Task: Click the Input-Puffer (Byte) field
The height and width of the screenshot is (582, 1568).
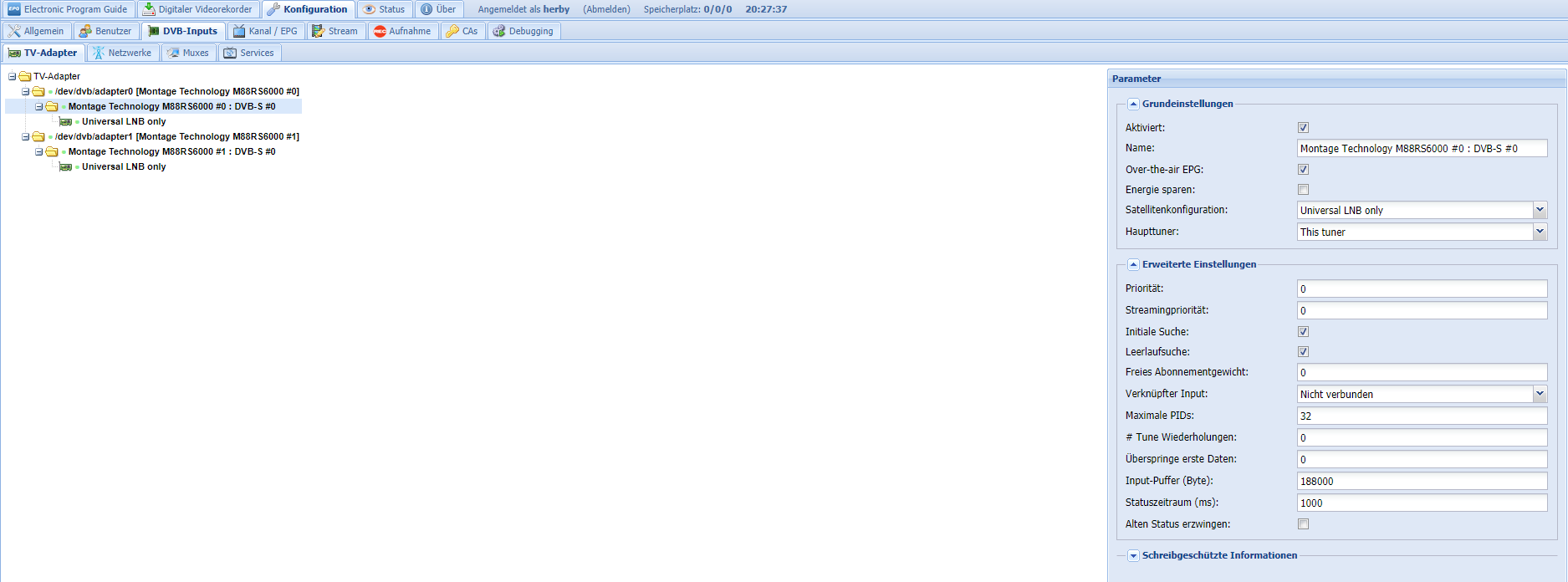Action: tap(1422, 481)
